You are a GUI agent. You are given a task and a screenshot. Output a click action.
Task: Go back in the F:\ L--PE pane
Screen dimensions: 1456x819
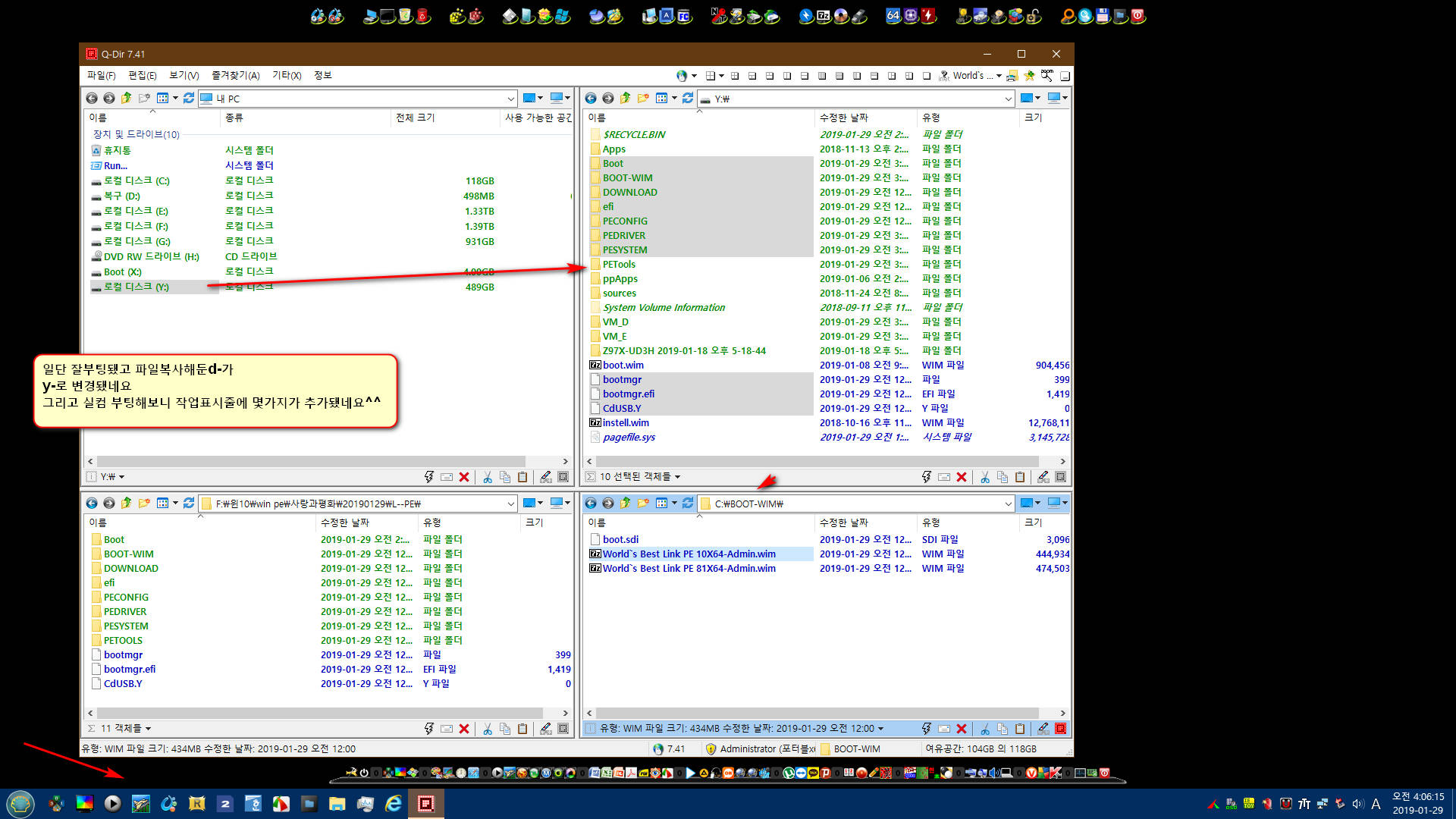[92, 504]
